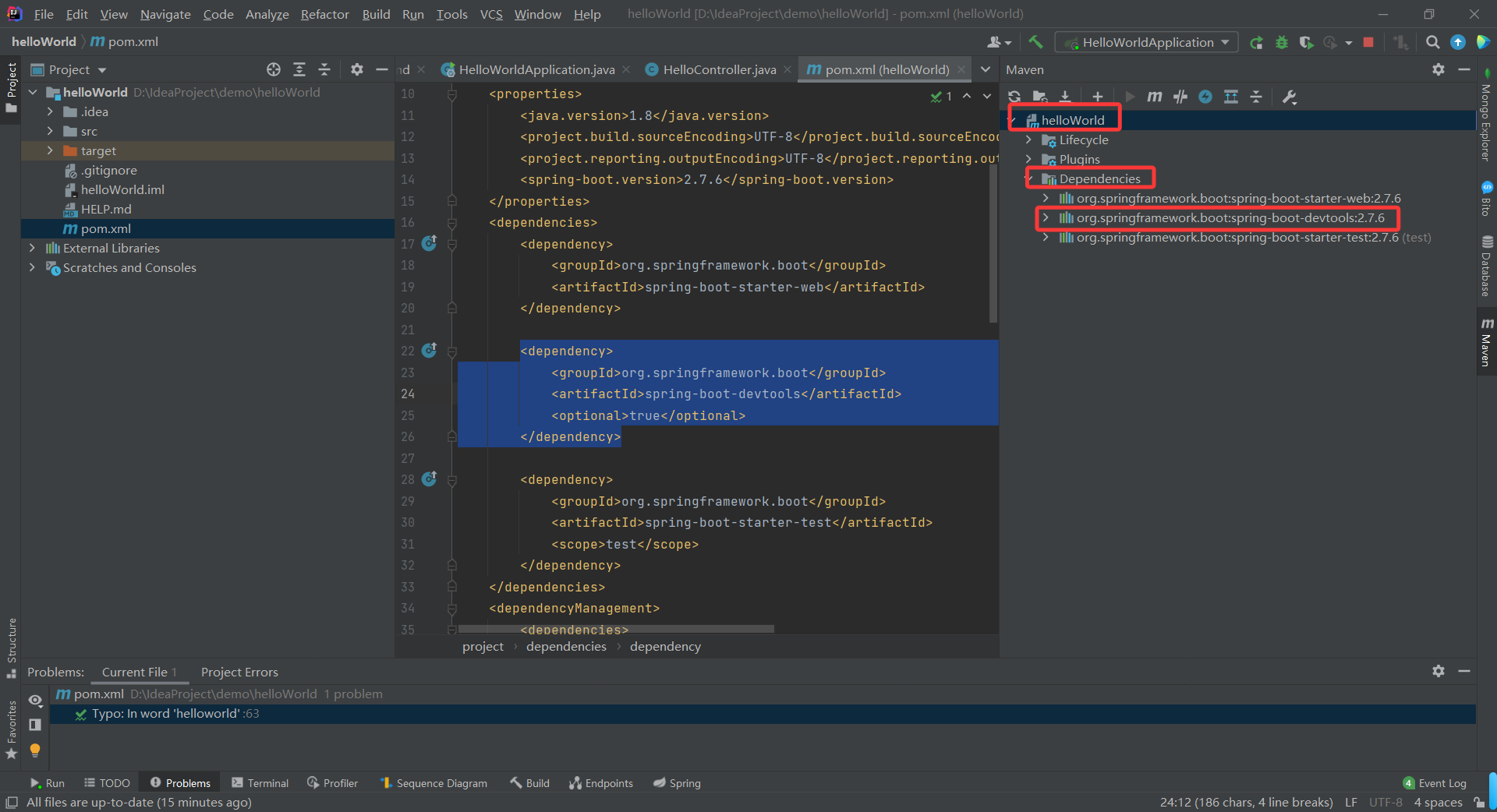Expand External Libraries node

pos(32,248)
